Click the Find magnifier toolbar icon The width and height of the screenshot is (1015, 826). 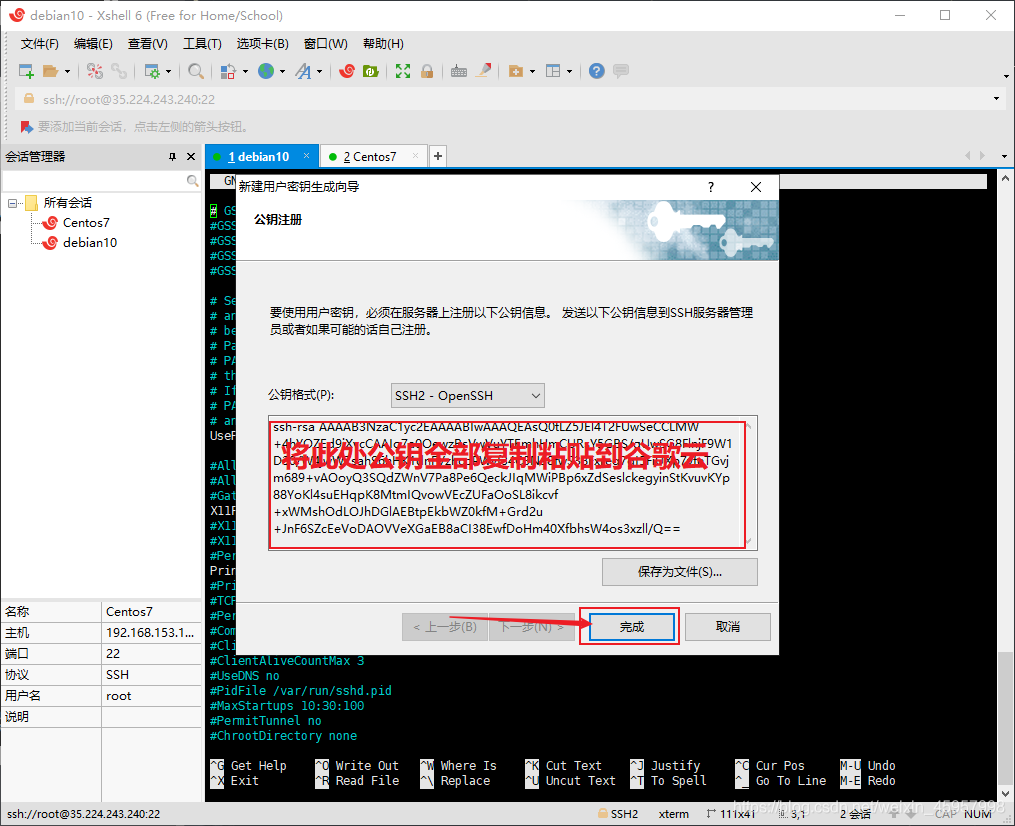[195, 71]
